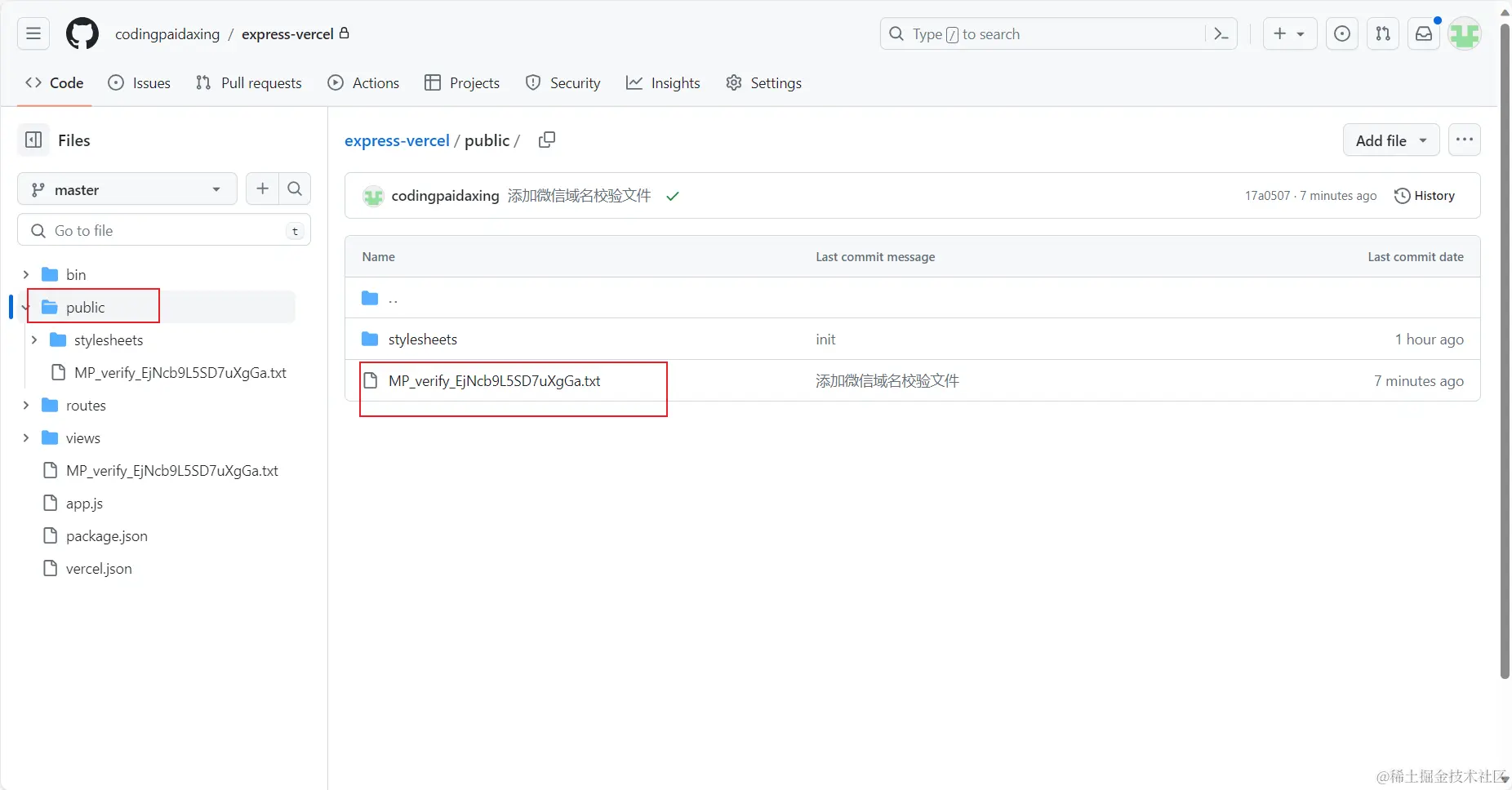Open the notifications inbox icon
This screenshot has height=790, width=1512.
(x=1424, y=33)
